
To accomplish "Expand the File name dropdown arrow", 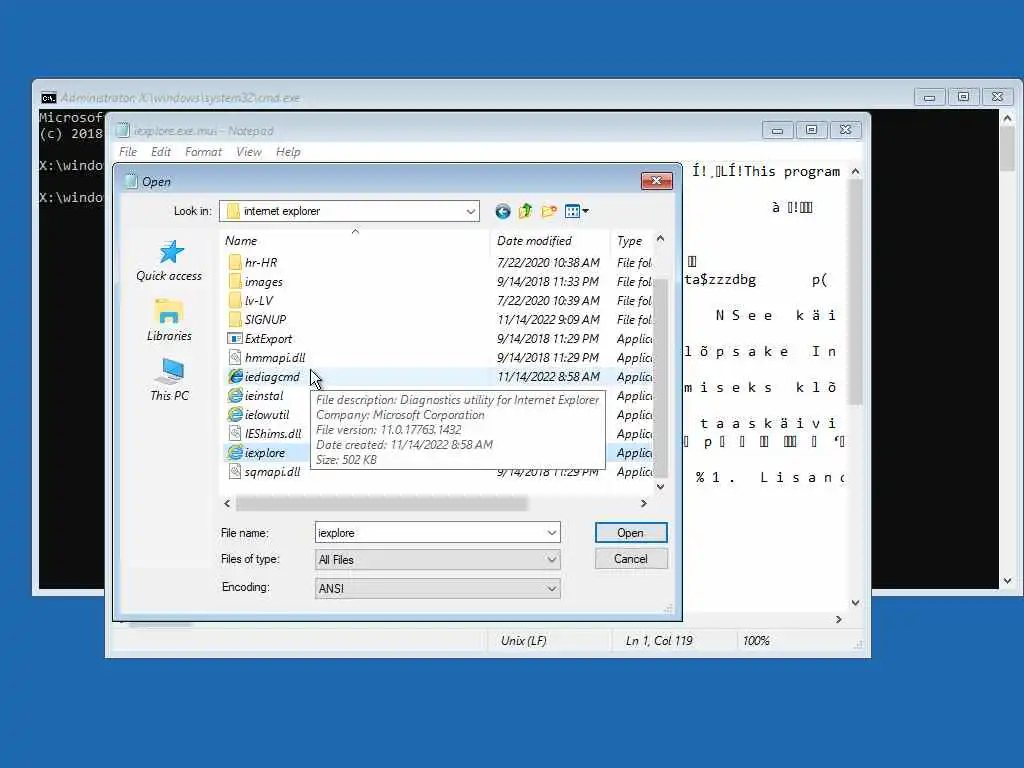I will click(x=552, y=533).
